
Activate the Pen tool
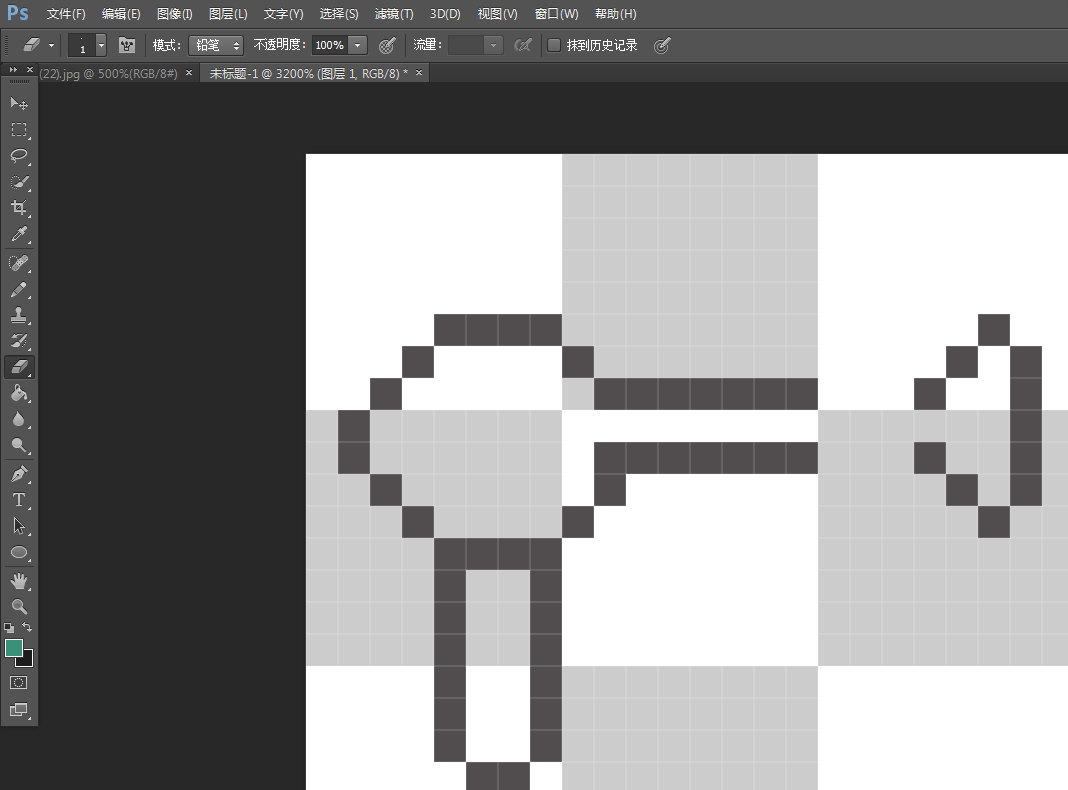click(x=19, y=473)
